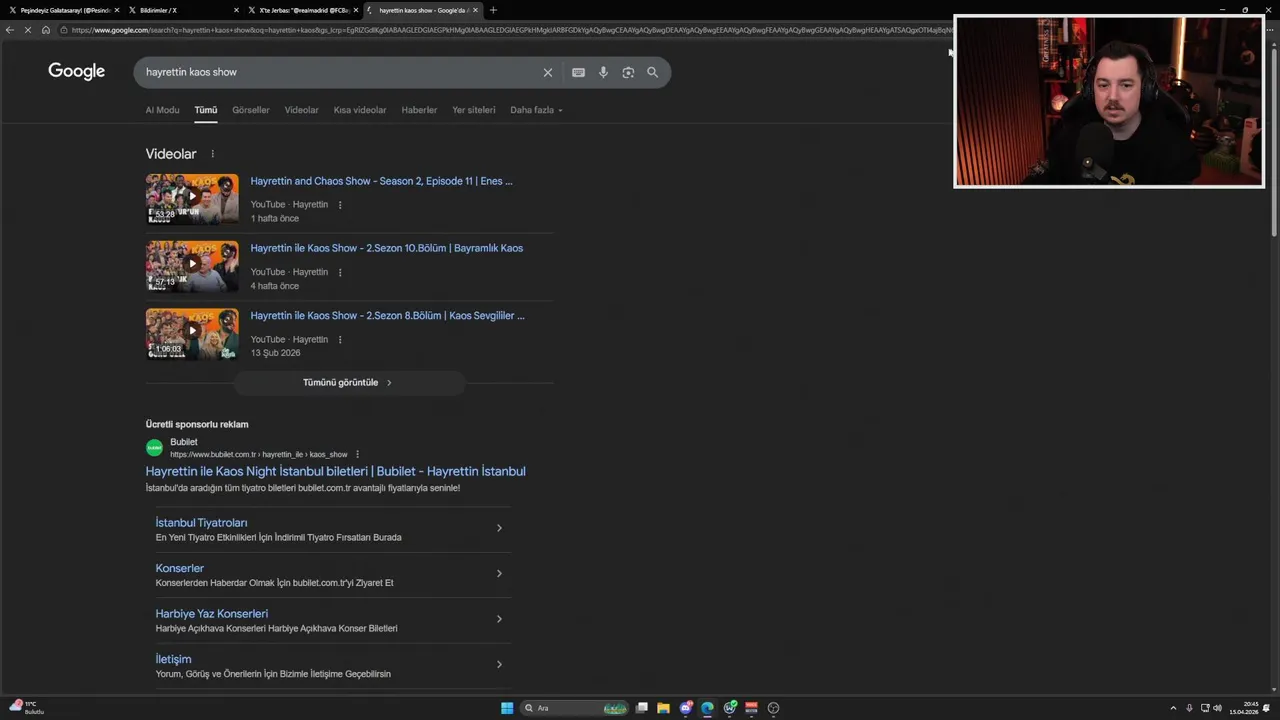The width and height of the screenshot is (1280, 720).
Task: Play the 57:13 video thumbnail
Action: 192,266
